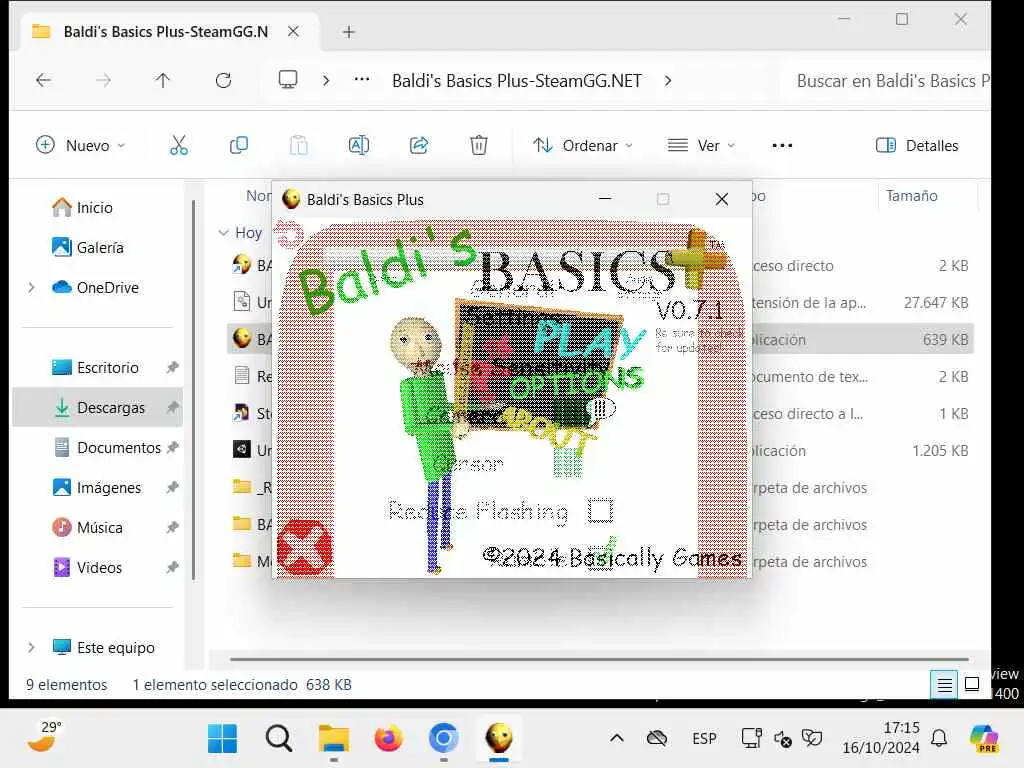Refresh the current folder view
The height and width of the screenshot is (768, 1024).
point(223,80)
